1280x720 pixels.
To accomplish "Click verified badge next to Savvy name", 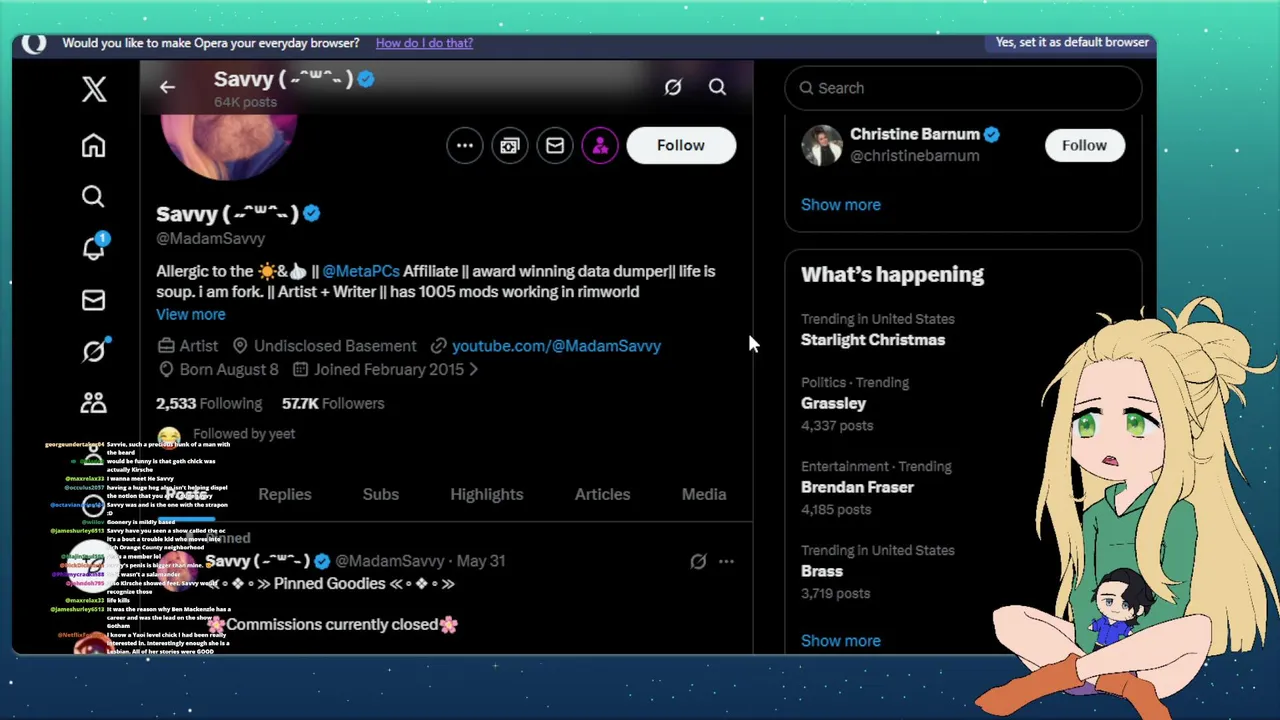I will 312,213.
